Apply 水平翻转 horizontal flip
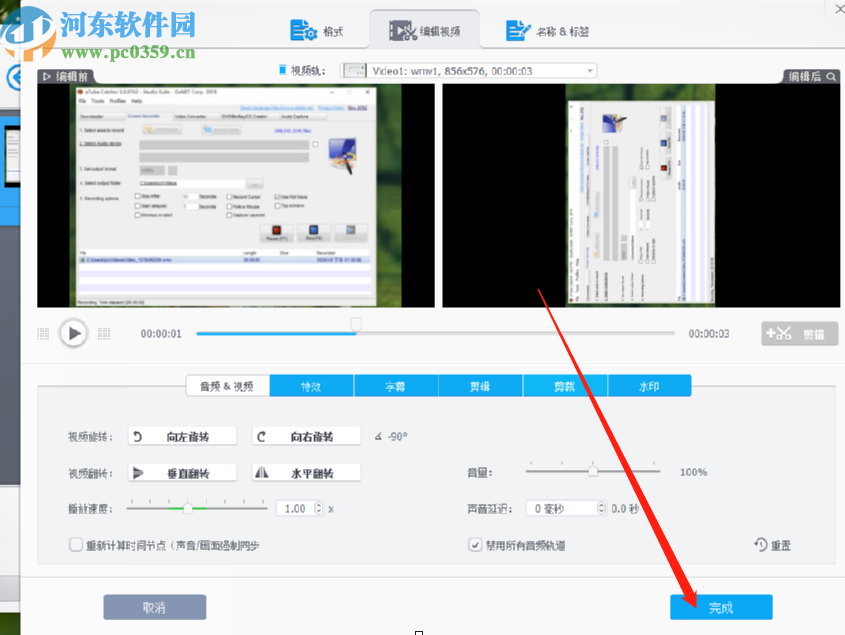This screenshot has width=845, height=635. pos(306,473)
